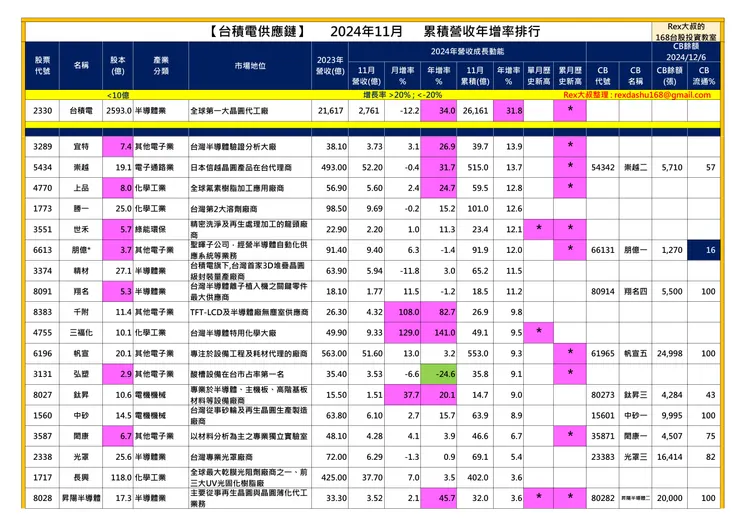This screenshot has width=740, height=523.
Task: Select the '563.00' revenue cell
Action: 330,354
